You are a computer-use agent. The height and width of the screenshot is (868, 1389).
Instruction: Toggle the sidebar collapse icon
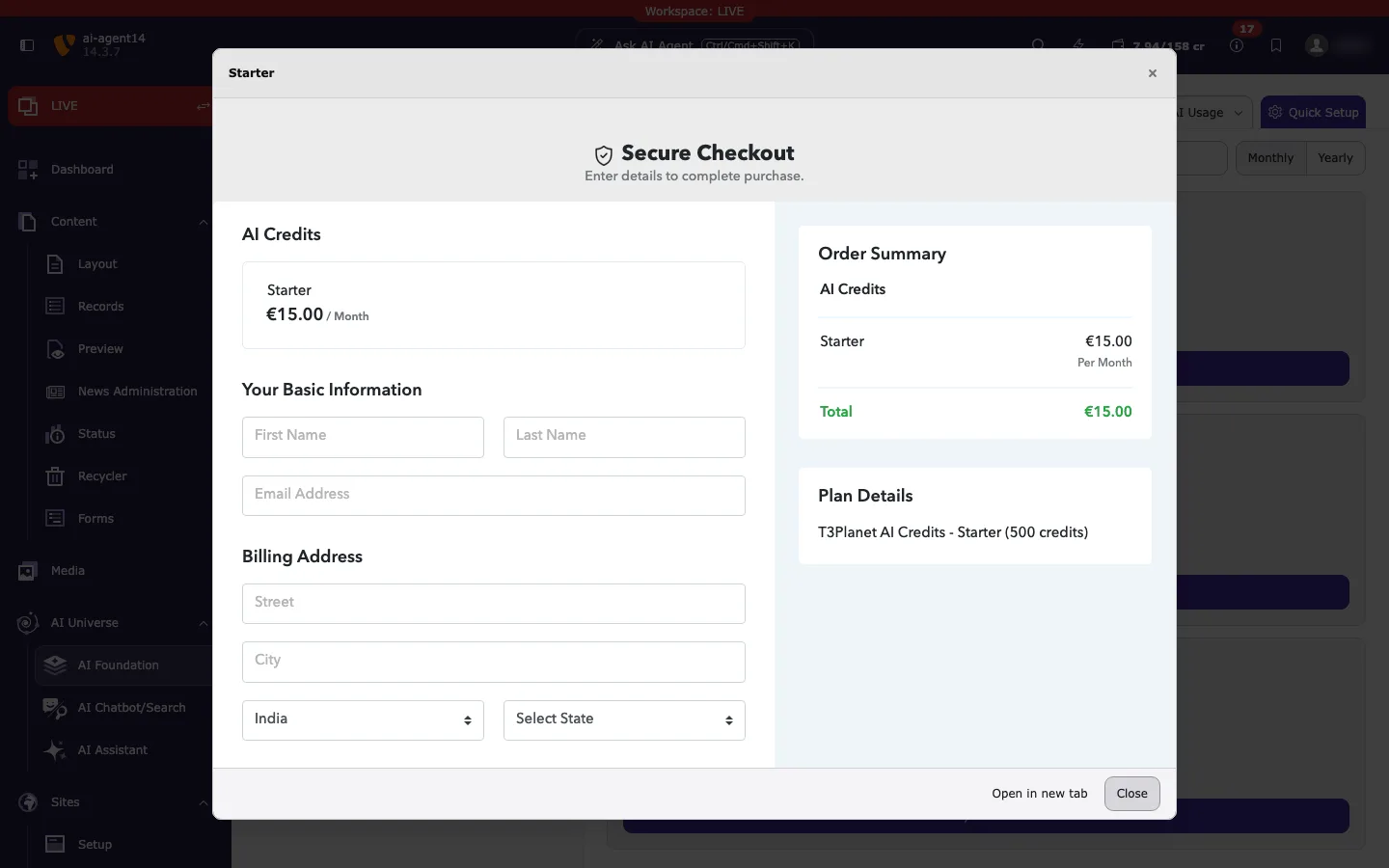(27, 45)
